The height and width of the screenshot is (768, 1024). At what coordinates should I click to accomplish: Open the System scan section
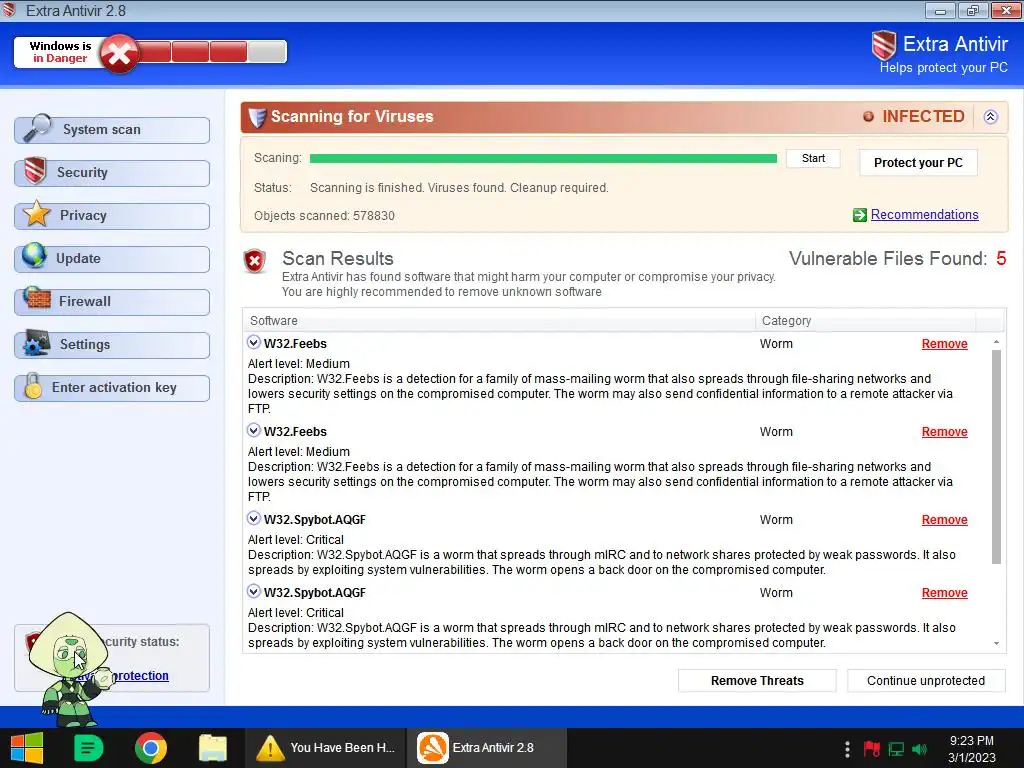[112, 130]
